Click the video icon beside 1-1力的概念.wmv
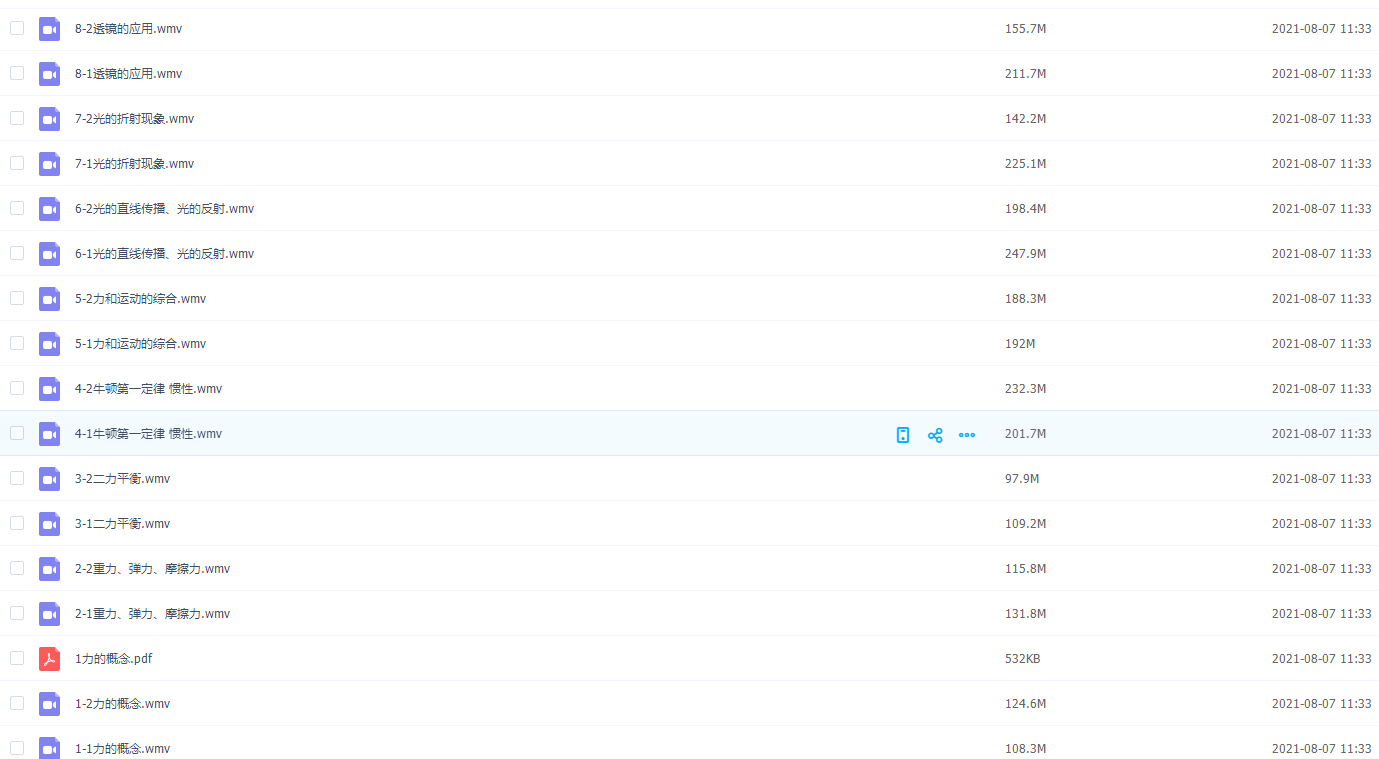The height and width of the screenshot is (759, 1379). pos(49,748)
